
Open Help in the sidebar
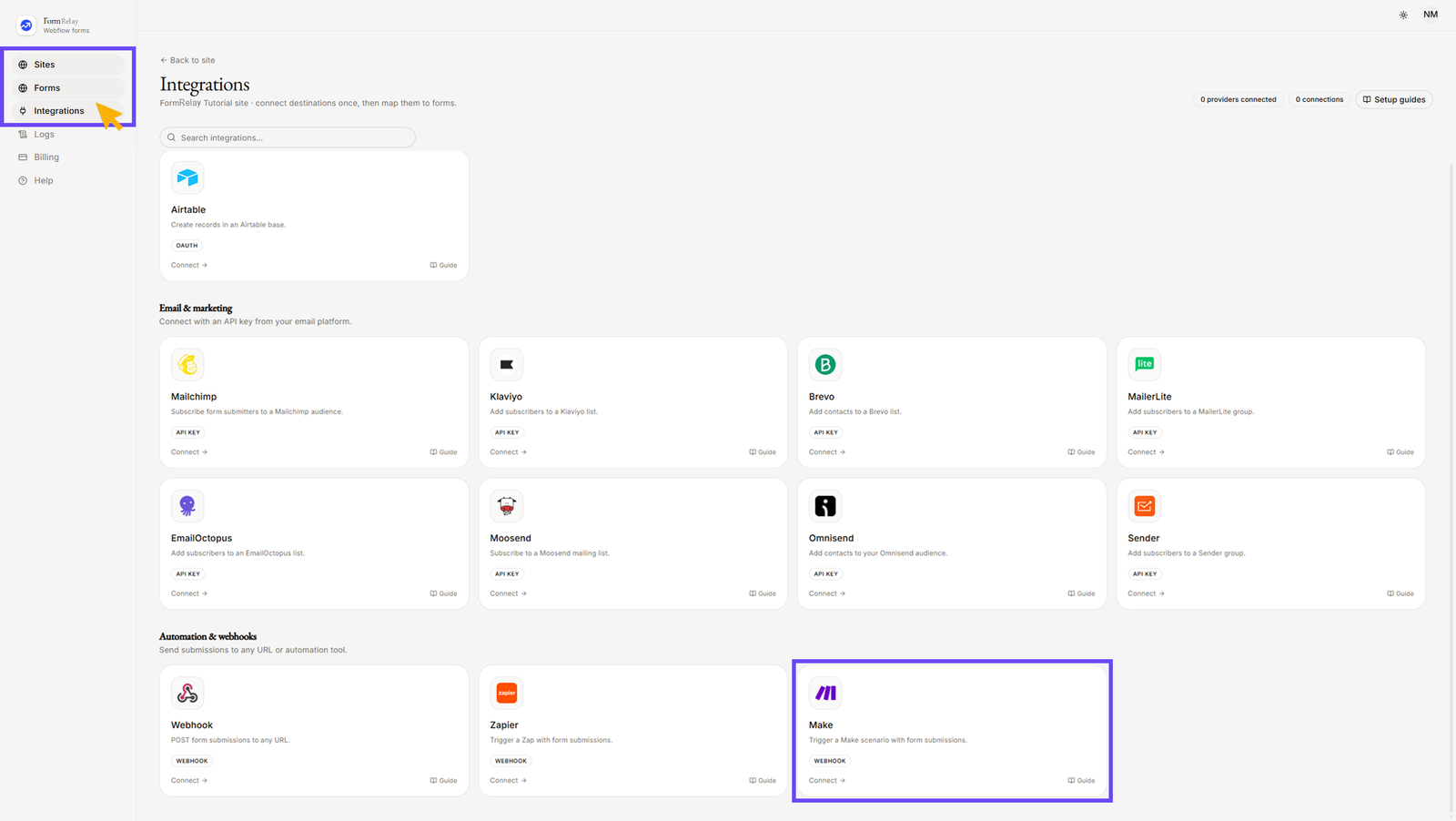point(66,181)
